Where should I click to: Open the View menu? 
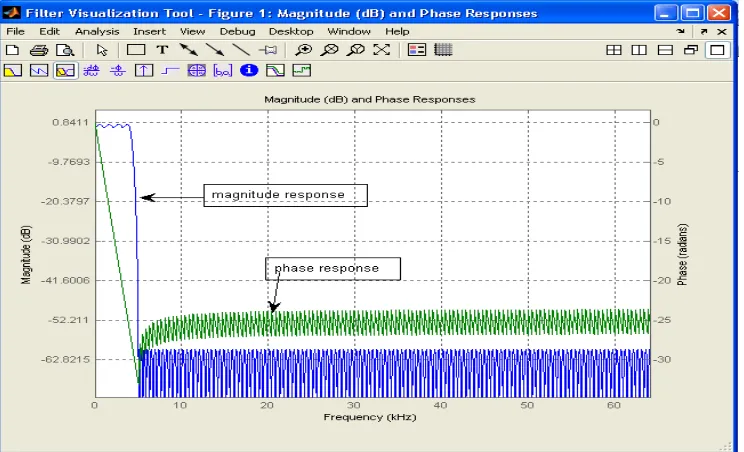tap(192, 31)
